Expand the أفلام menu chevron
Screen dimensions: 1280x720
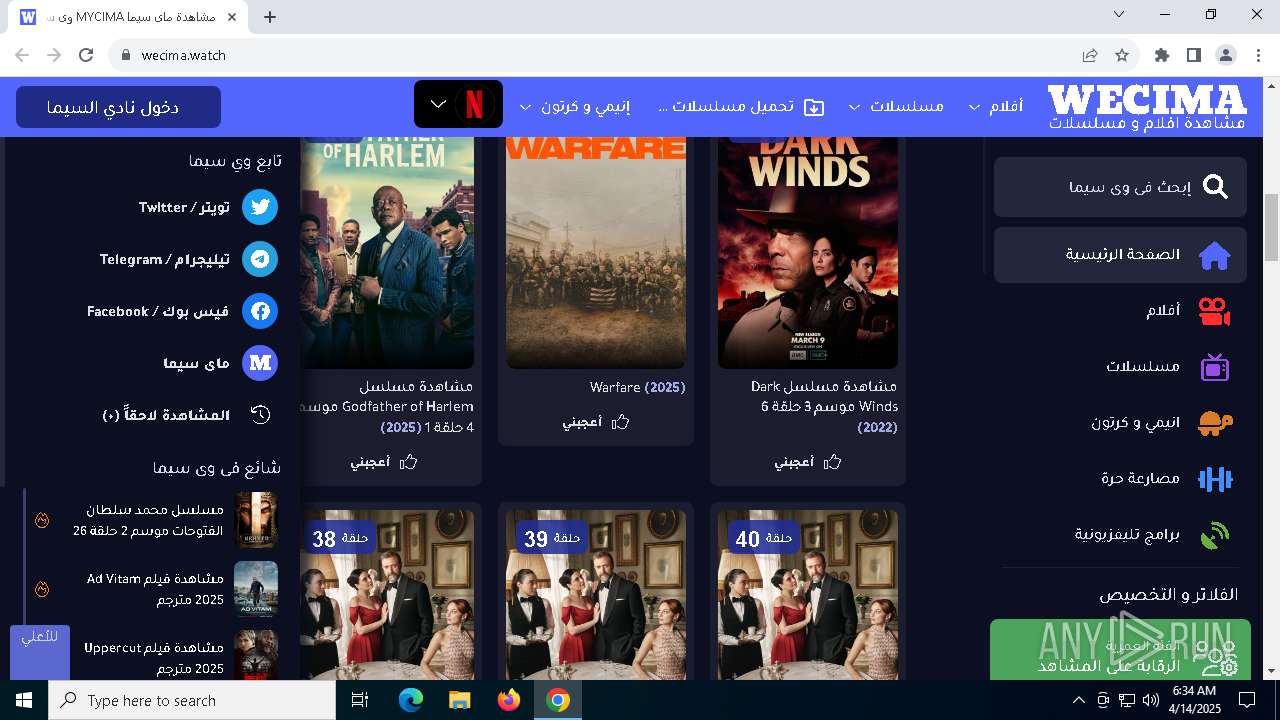975,107
